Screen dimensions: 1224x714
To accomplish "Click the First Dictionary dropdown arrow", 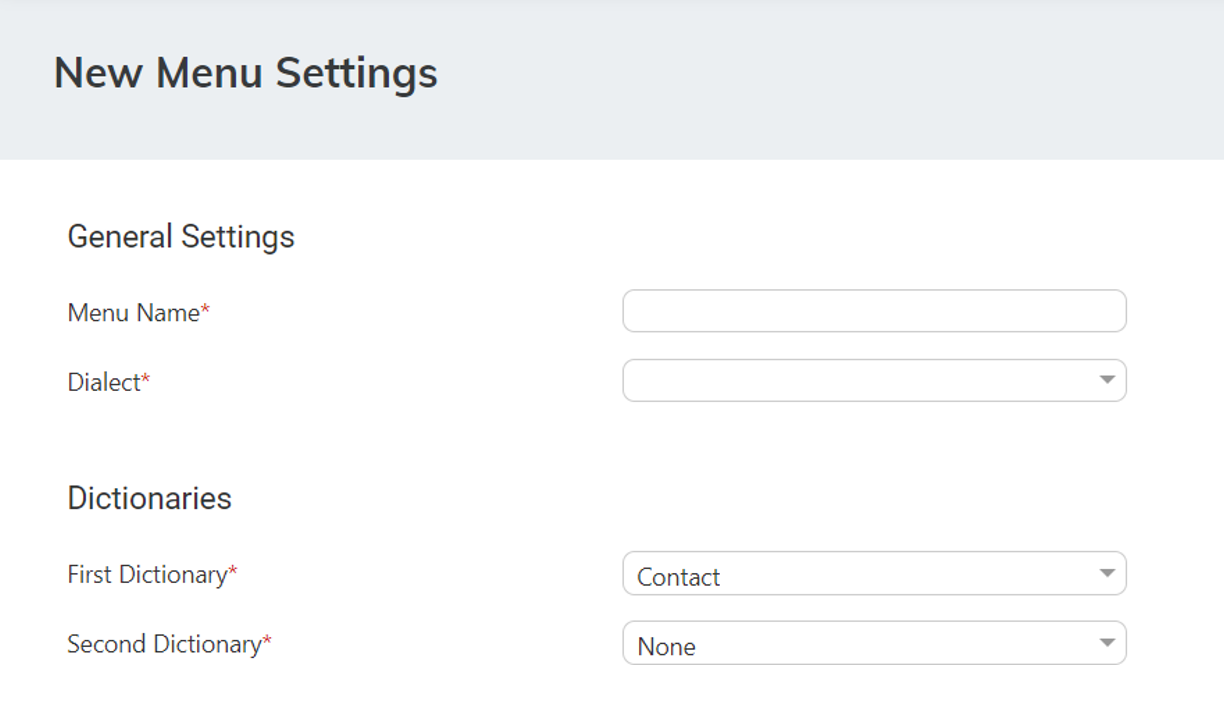I will pos(1106,573).
